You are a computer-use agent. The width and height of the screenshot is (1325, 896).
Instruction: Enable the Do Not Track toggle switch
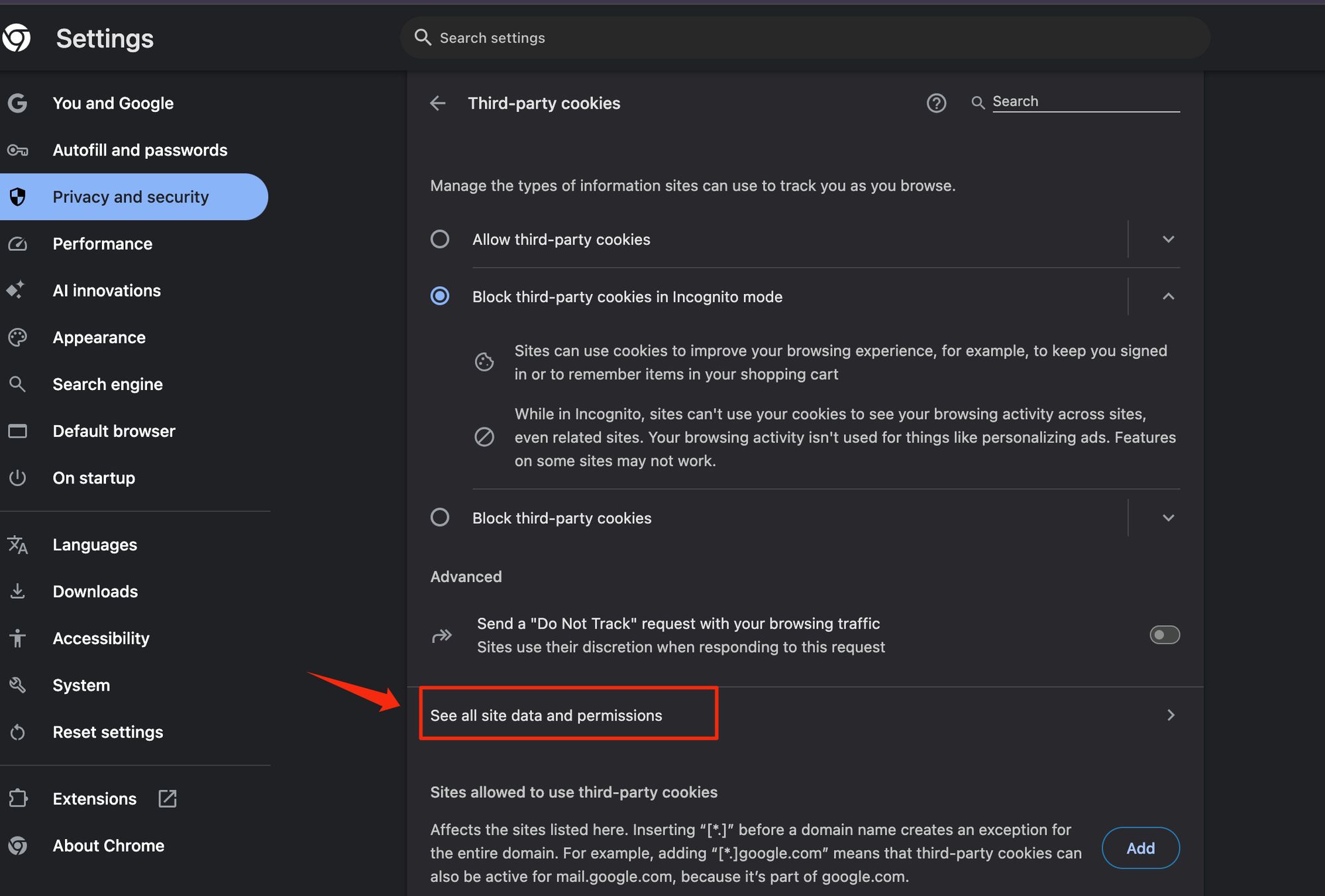click(x=1164, y=635)
